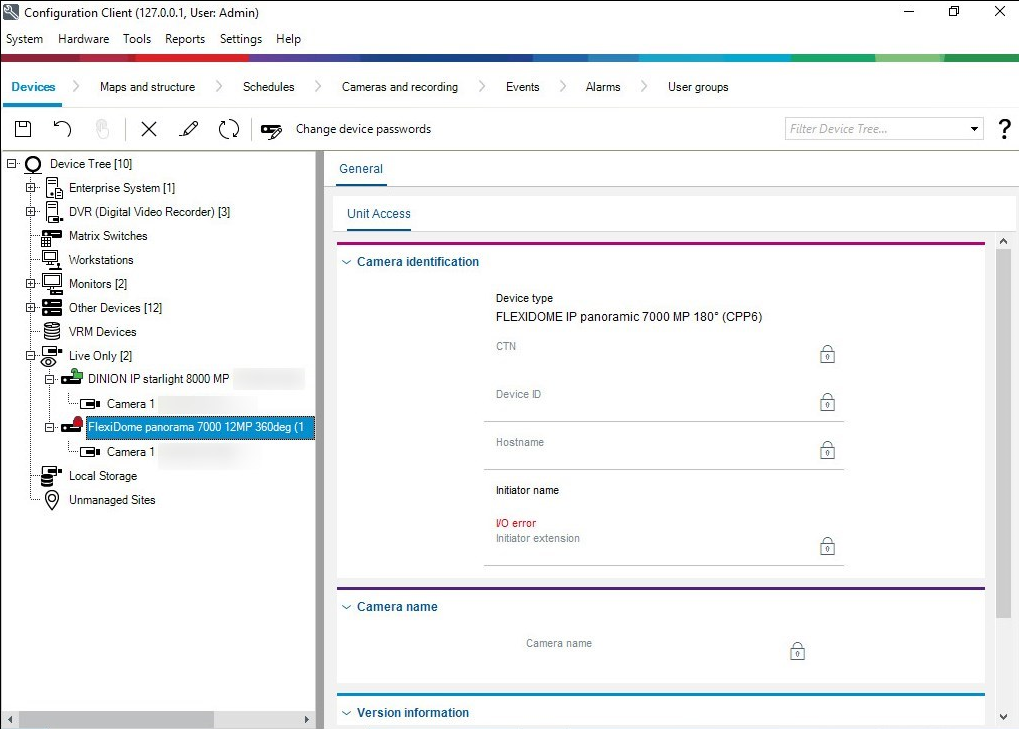This screenshot has height=729, width=1019.
Task: Toggle the lock next to Camera name
Action: click(797, 652)
